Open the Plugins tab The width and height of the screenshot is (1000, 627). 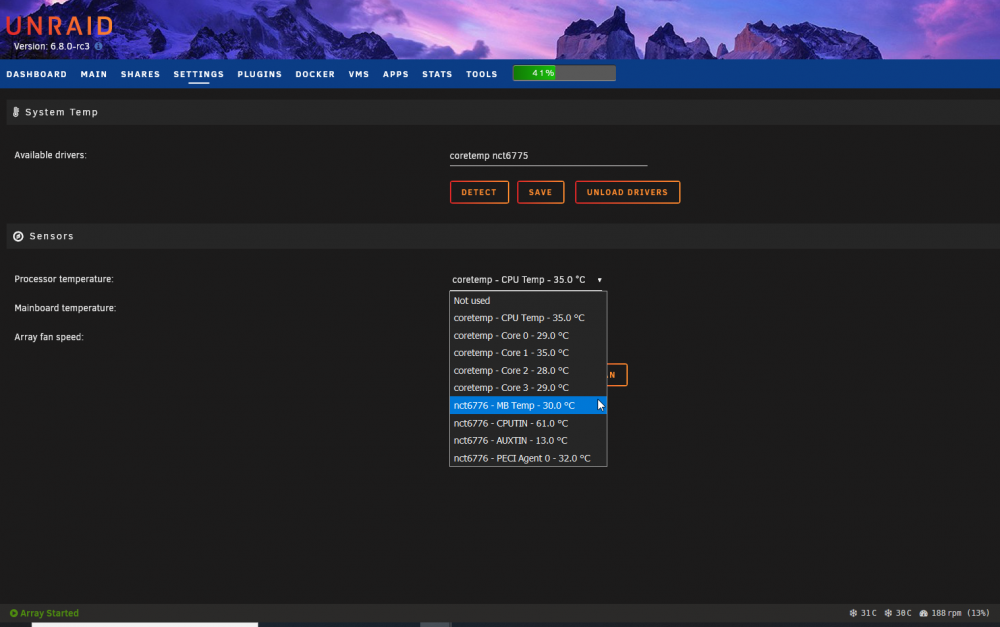point(260,74)
